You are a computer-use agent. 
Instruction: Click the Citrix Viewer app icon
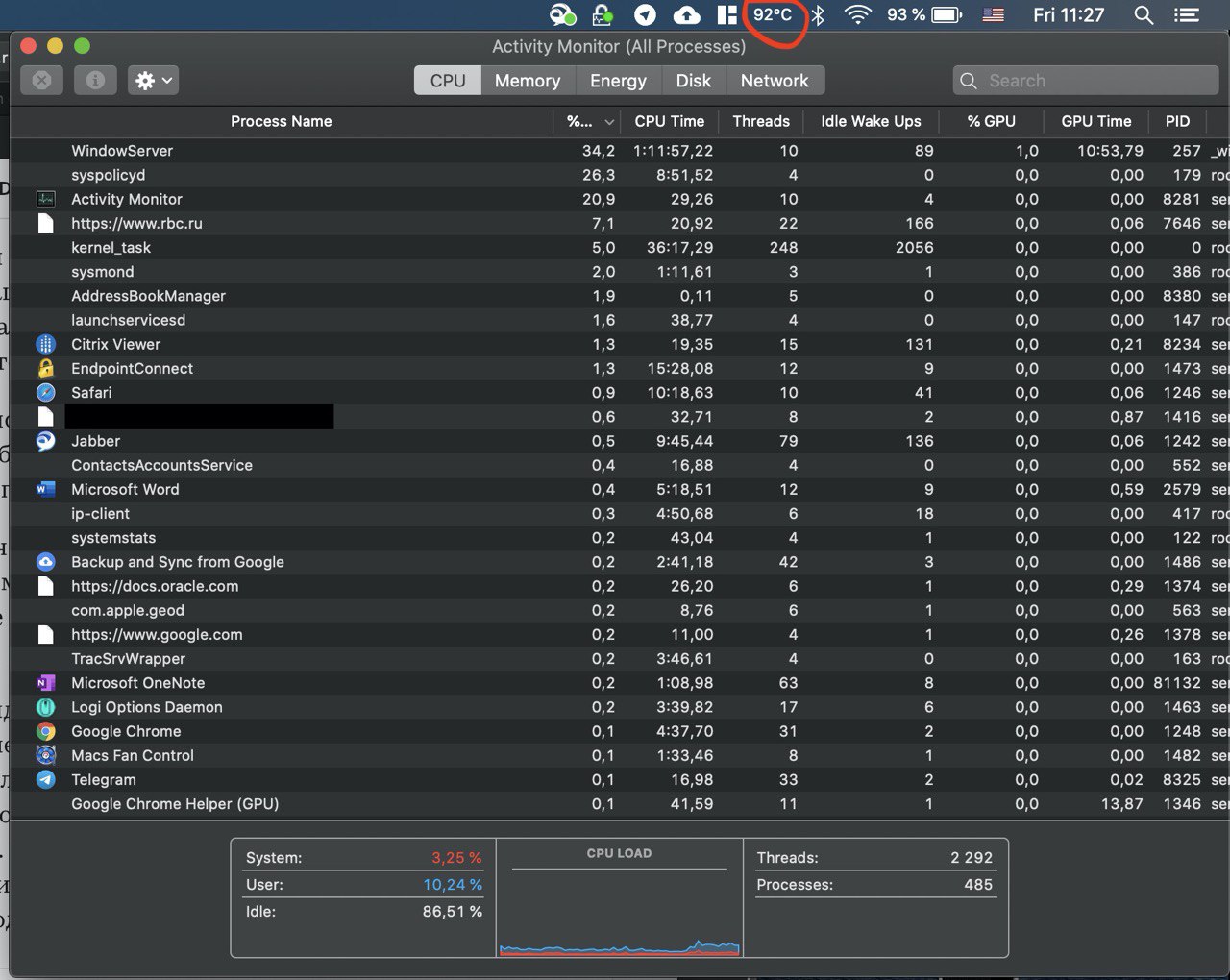(45, 344)
